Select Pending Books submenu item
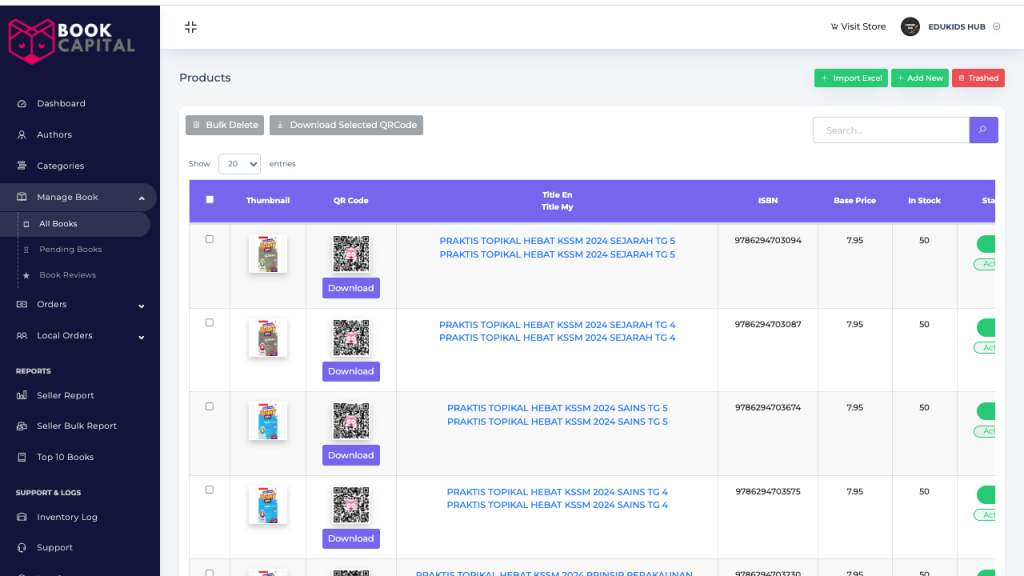The width and height of the screenshot is (1024, 576). [x=70, y=250]
